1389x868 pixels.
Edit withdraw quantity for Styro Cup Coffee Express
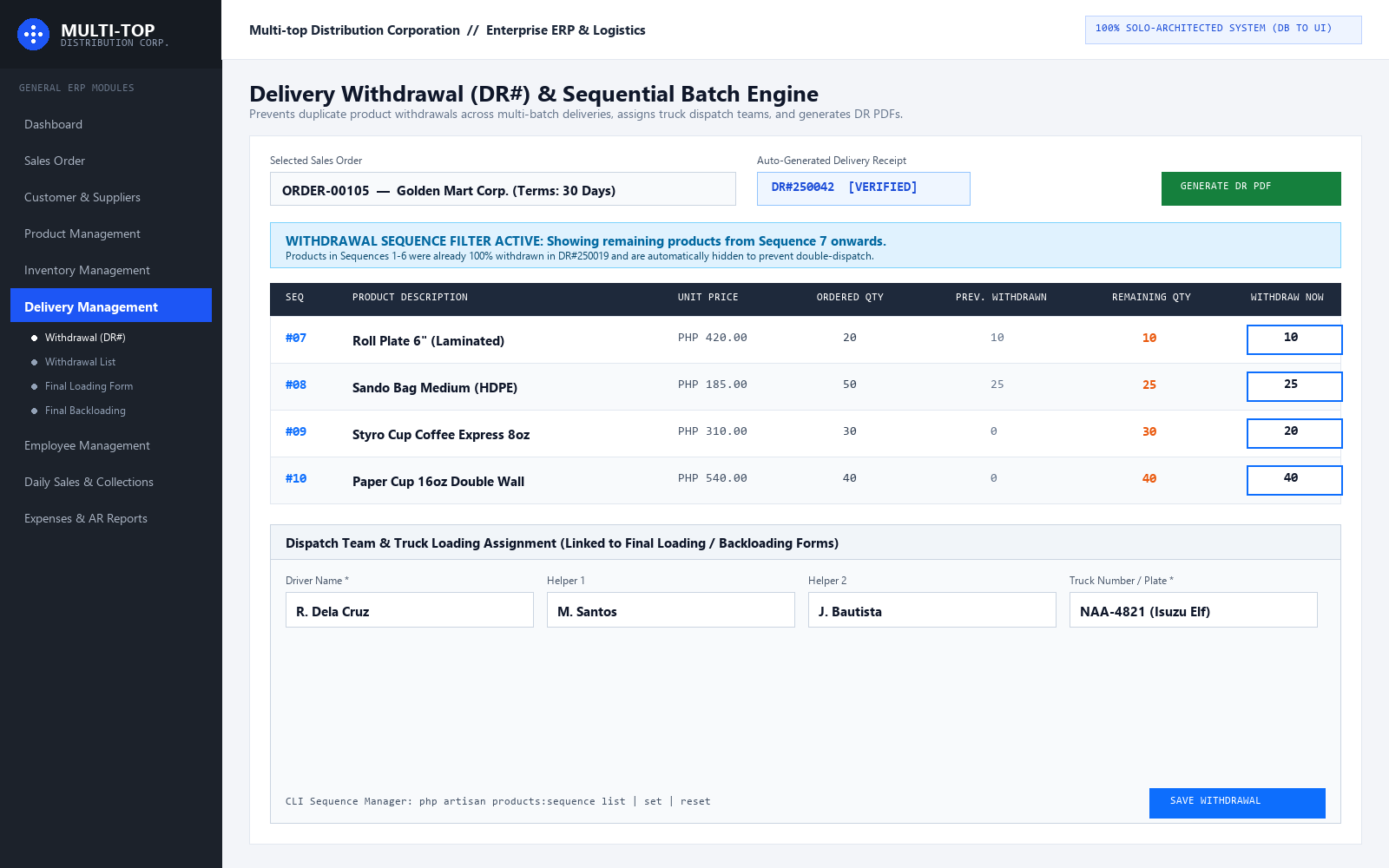coord(1294,433)
